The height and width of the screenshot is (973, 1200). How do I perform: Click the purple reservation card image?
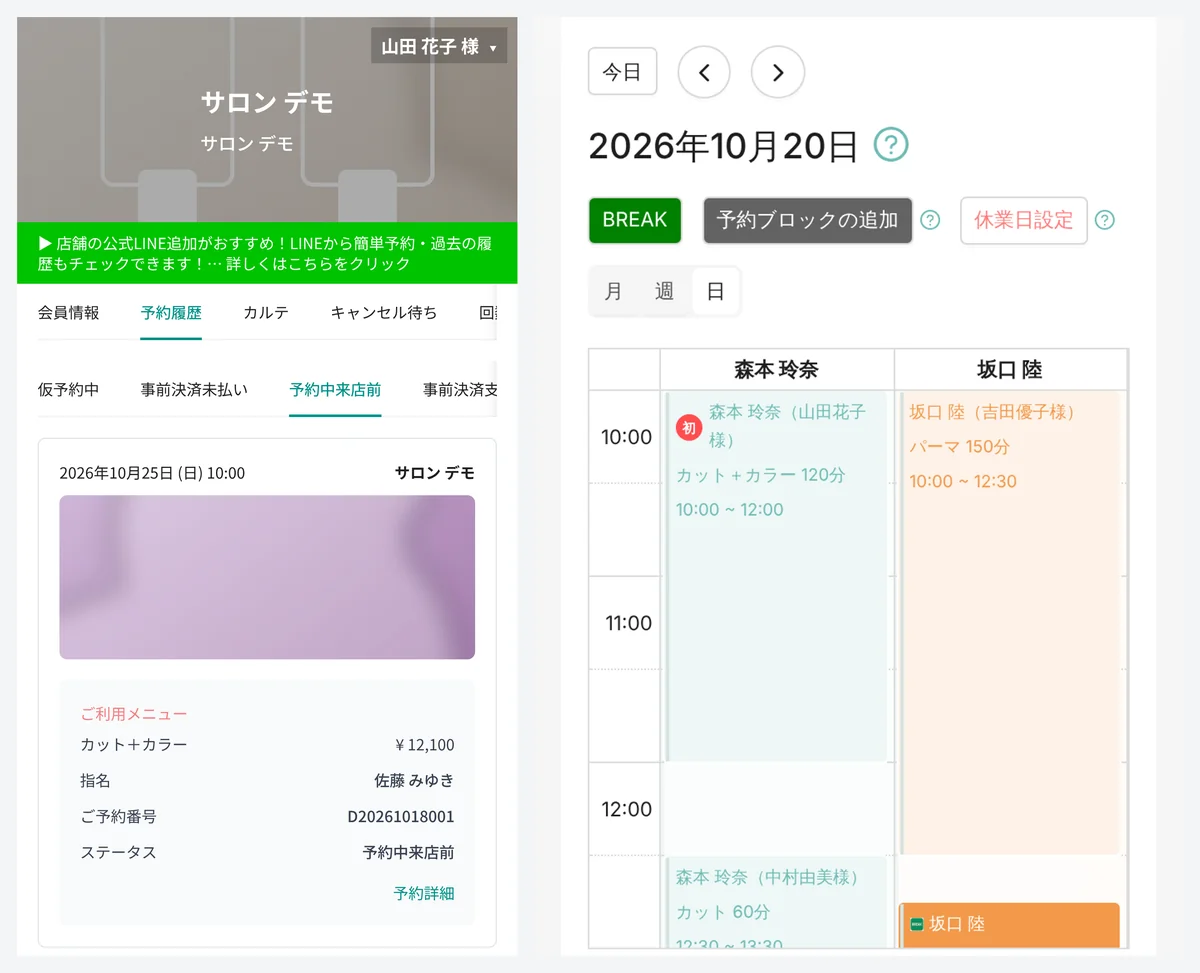point(267,577)
